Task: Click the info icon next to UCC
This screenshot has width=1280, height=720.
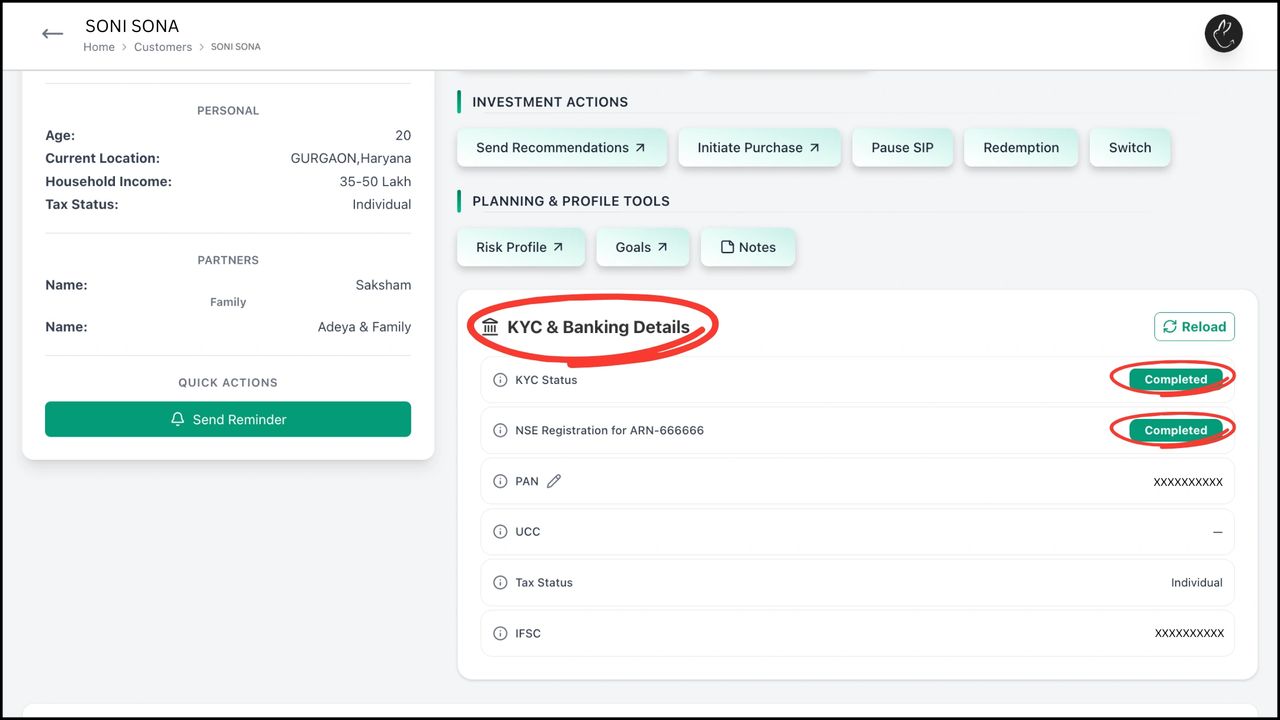Action: [x=499, y=531]
